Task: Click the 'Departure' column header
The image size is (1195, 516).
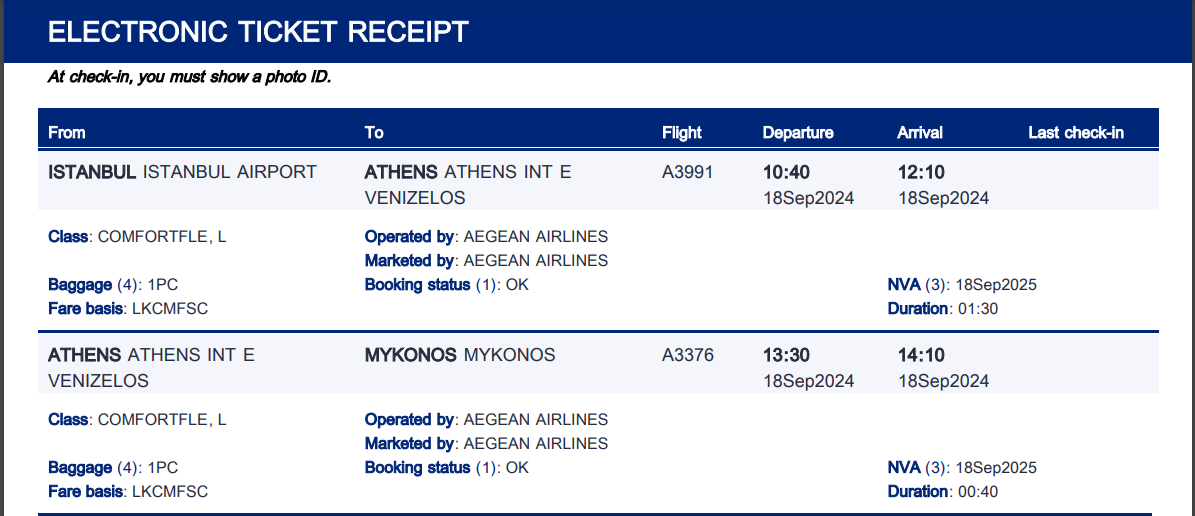Action: point(798,133)
